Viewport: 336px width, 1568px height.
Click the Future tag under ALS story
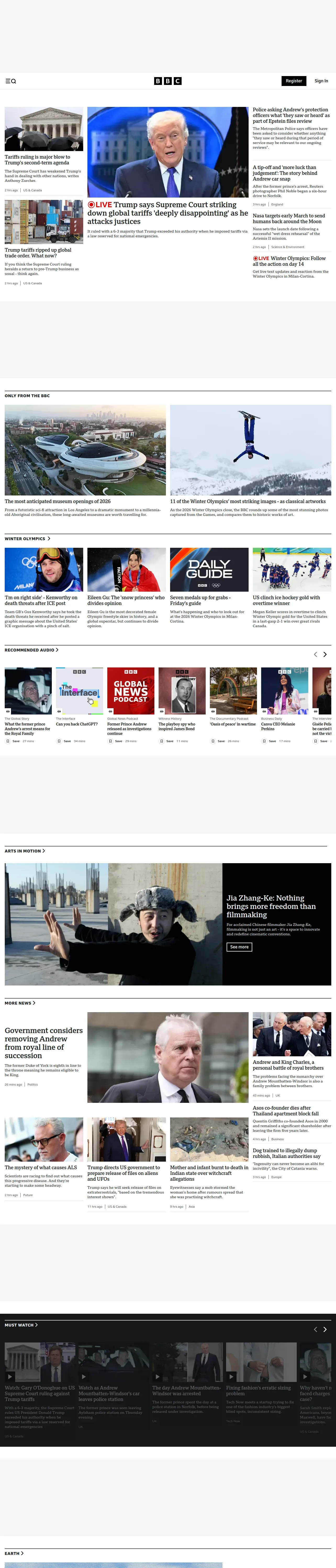(x=28, y=1195)
